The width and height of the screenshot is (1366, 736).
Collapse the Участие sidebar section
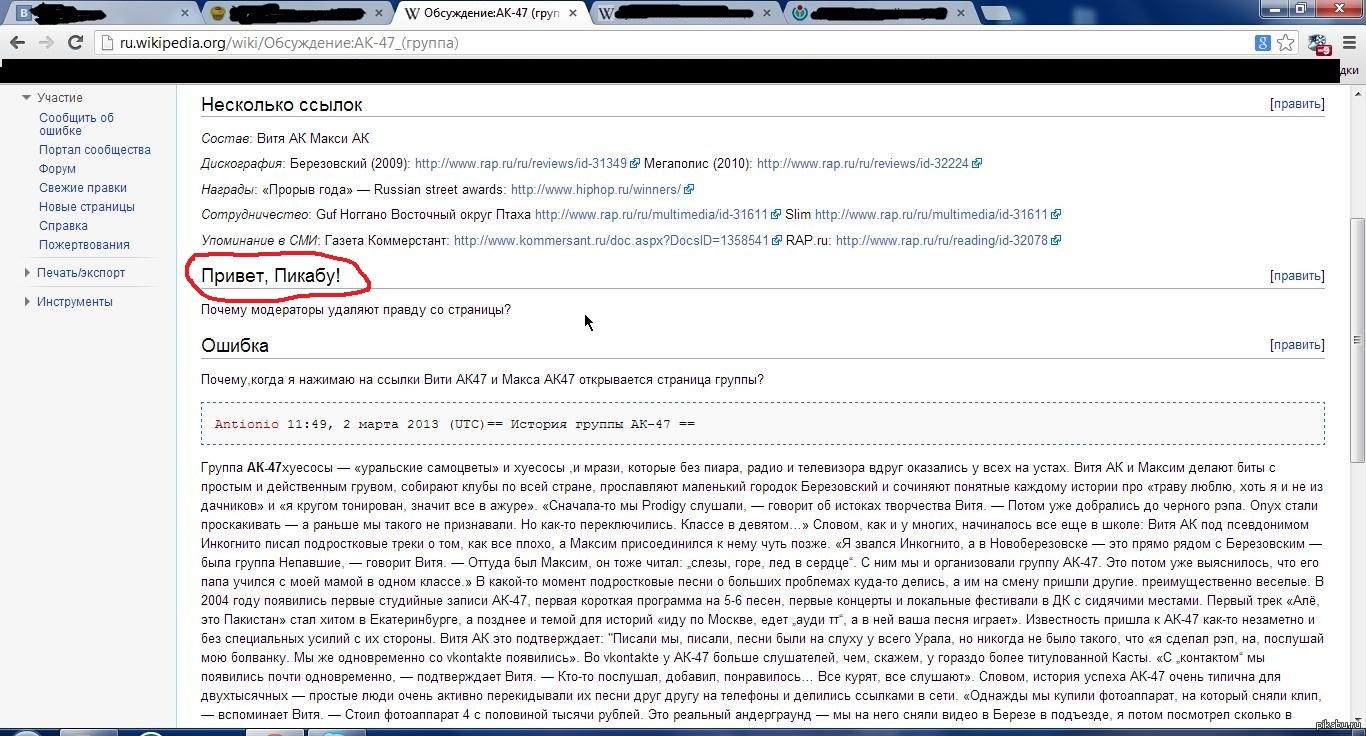coord(28,98)
